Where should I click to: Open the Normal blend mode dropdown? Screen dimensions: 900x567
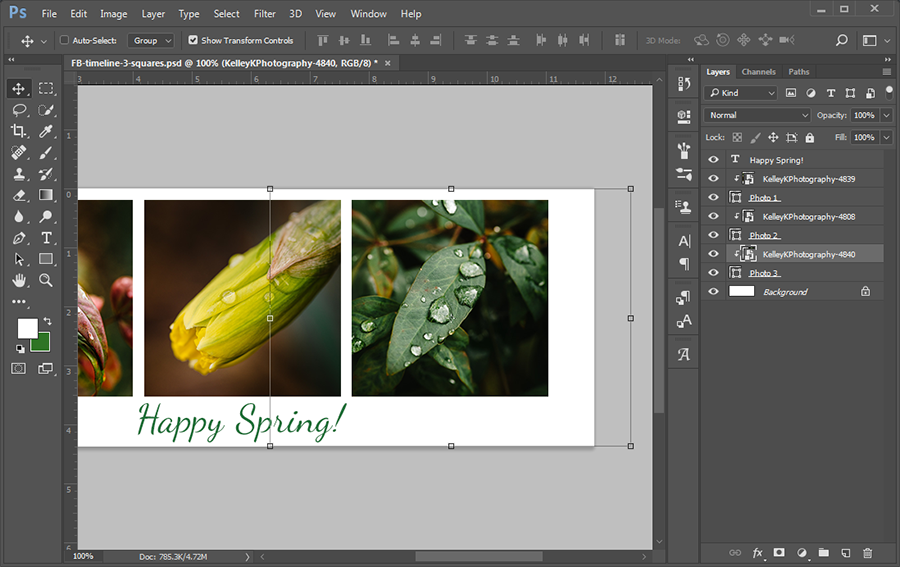click(757, 115)
